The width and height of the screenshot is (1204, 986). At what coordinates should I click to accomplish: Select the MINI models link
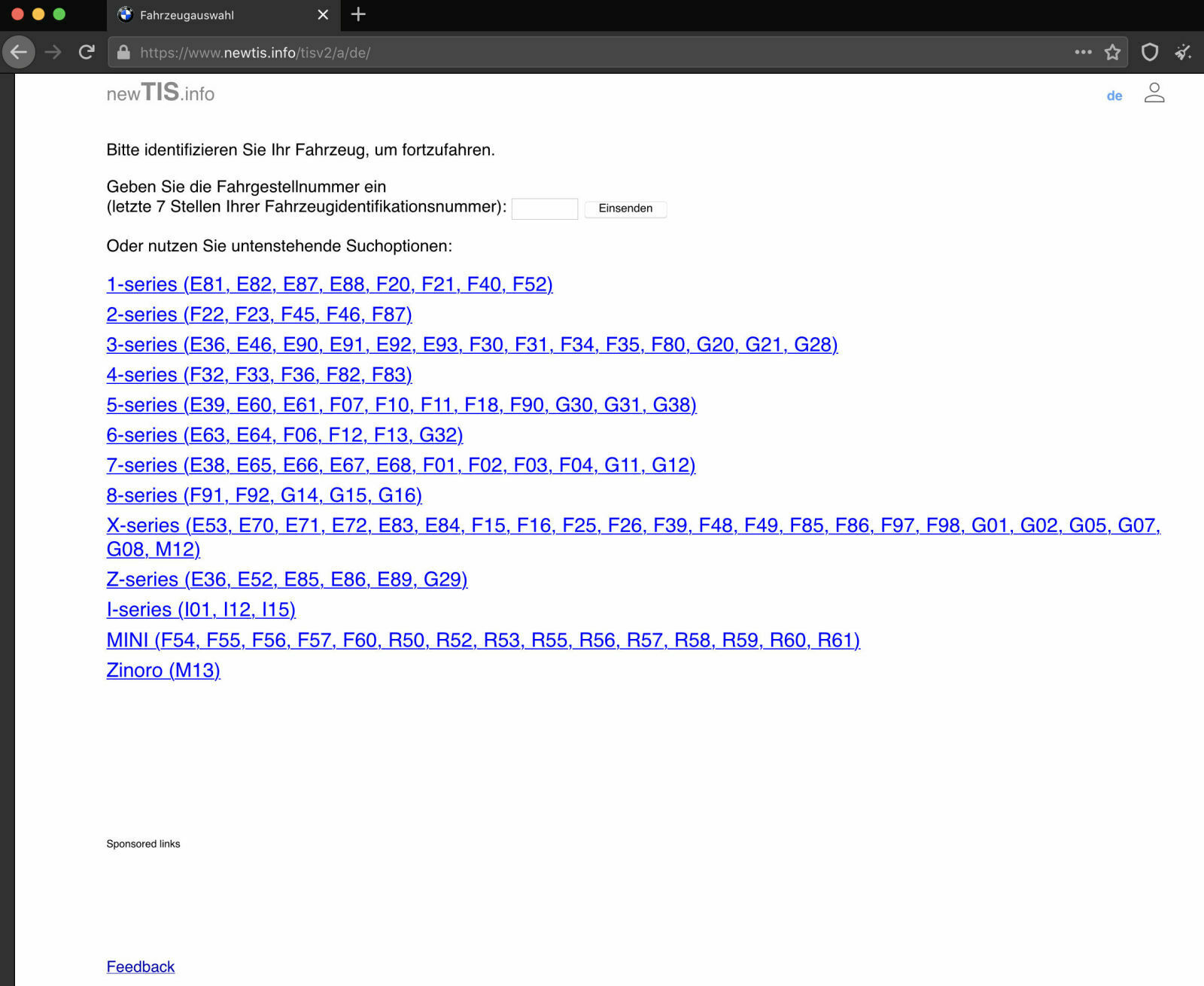482,640
